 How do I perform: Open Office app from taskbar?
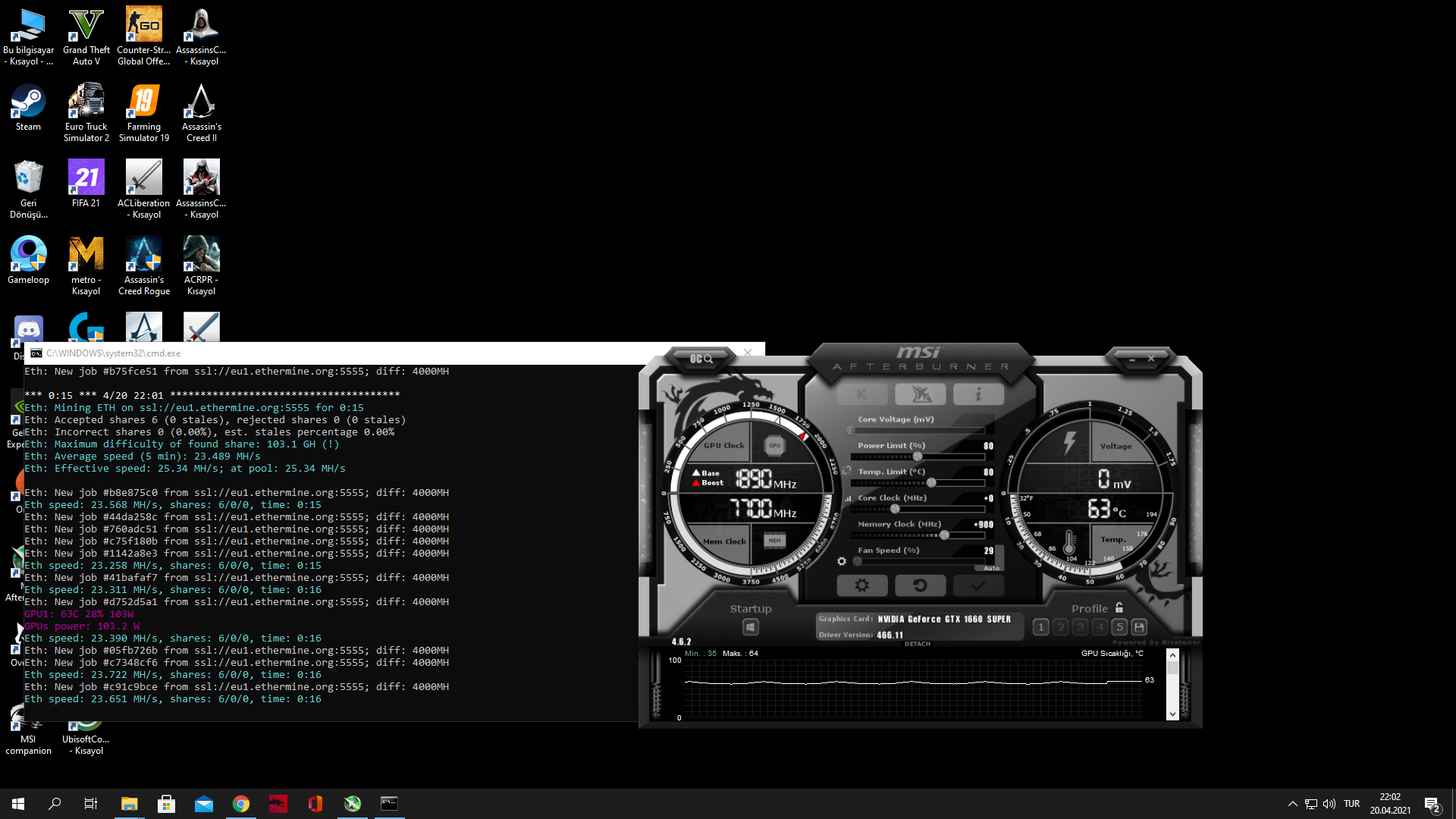click(315, 804)
